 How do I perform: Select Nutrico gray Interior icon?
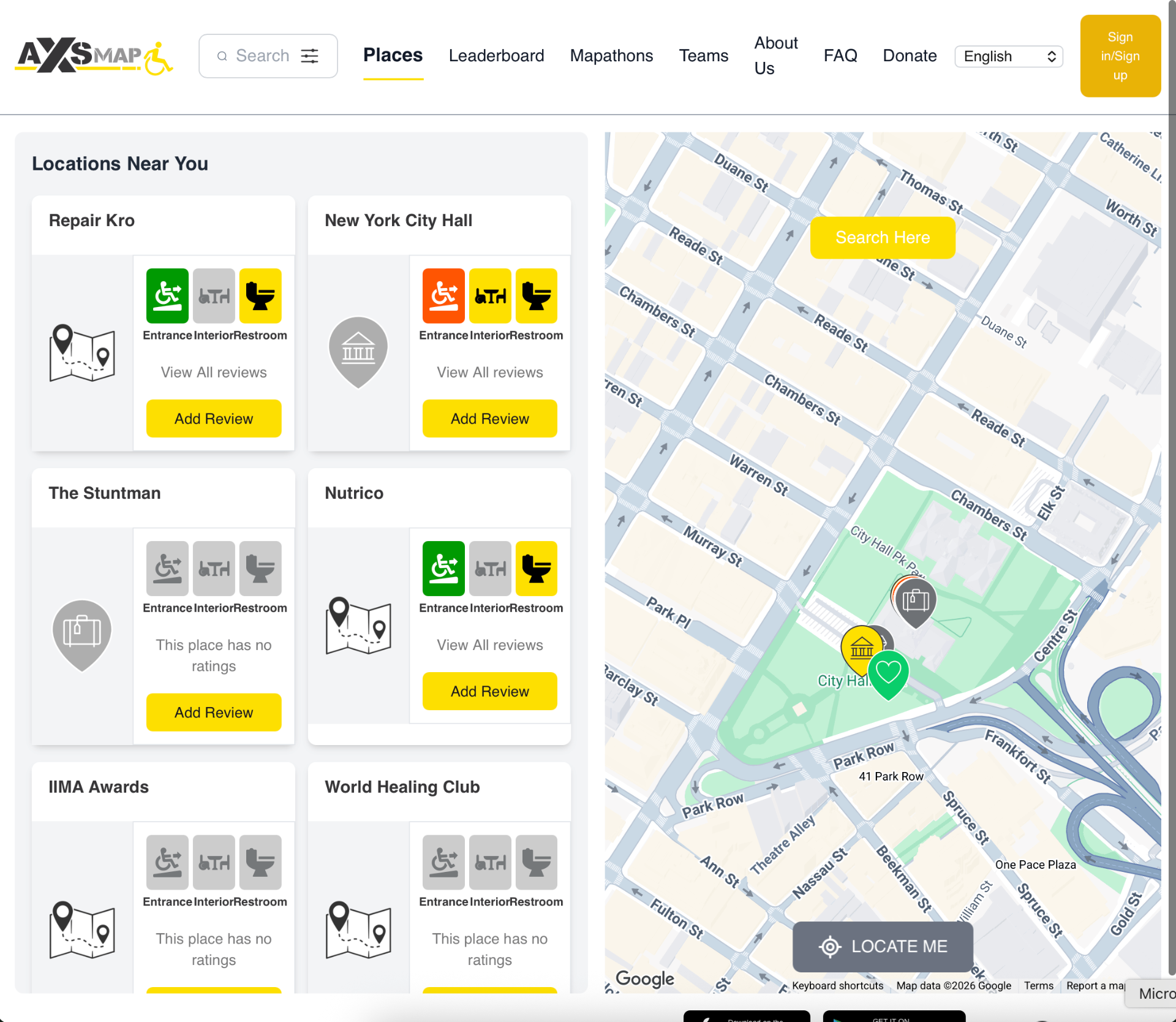click(490, 569)
